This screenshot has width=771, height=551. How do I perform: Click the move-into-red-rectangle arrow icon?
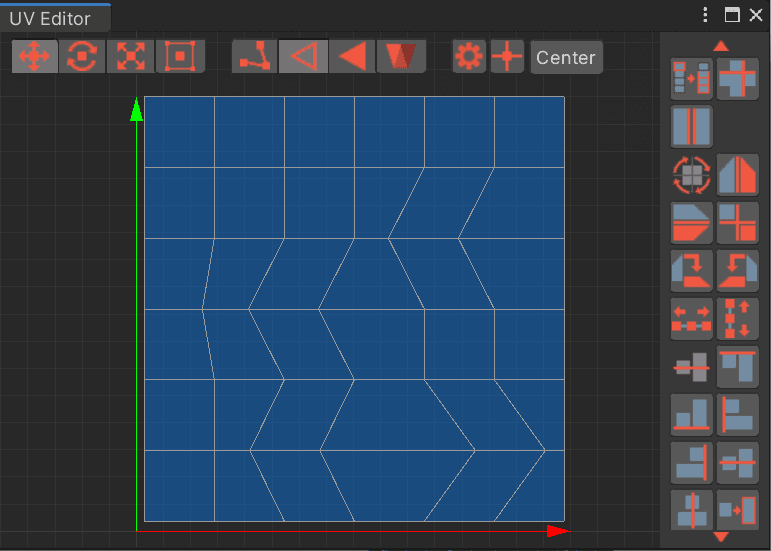(737, 510)
